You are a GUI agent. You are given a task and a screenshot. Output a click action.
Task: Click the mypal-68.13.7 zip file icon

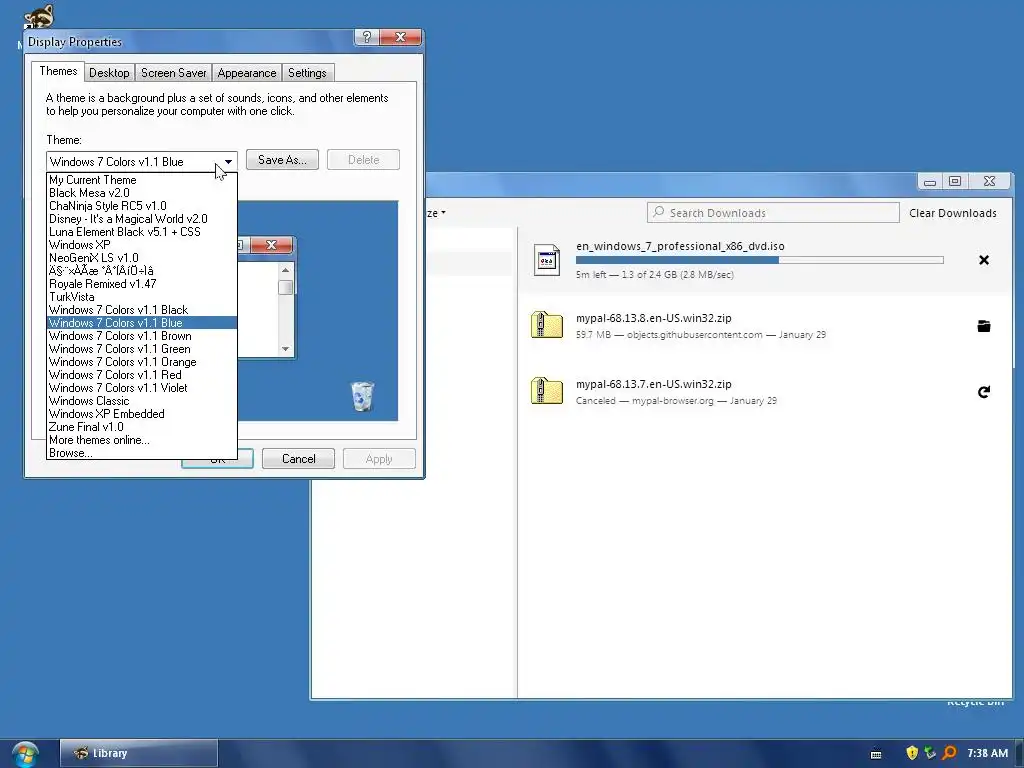tap(547, 391)
